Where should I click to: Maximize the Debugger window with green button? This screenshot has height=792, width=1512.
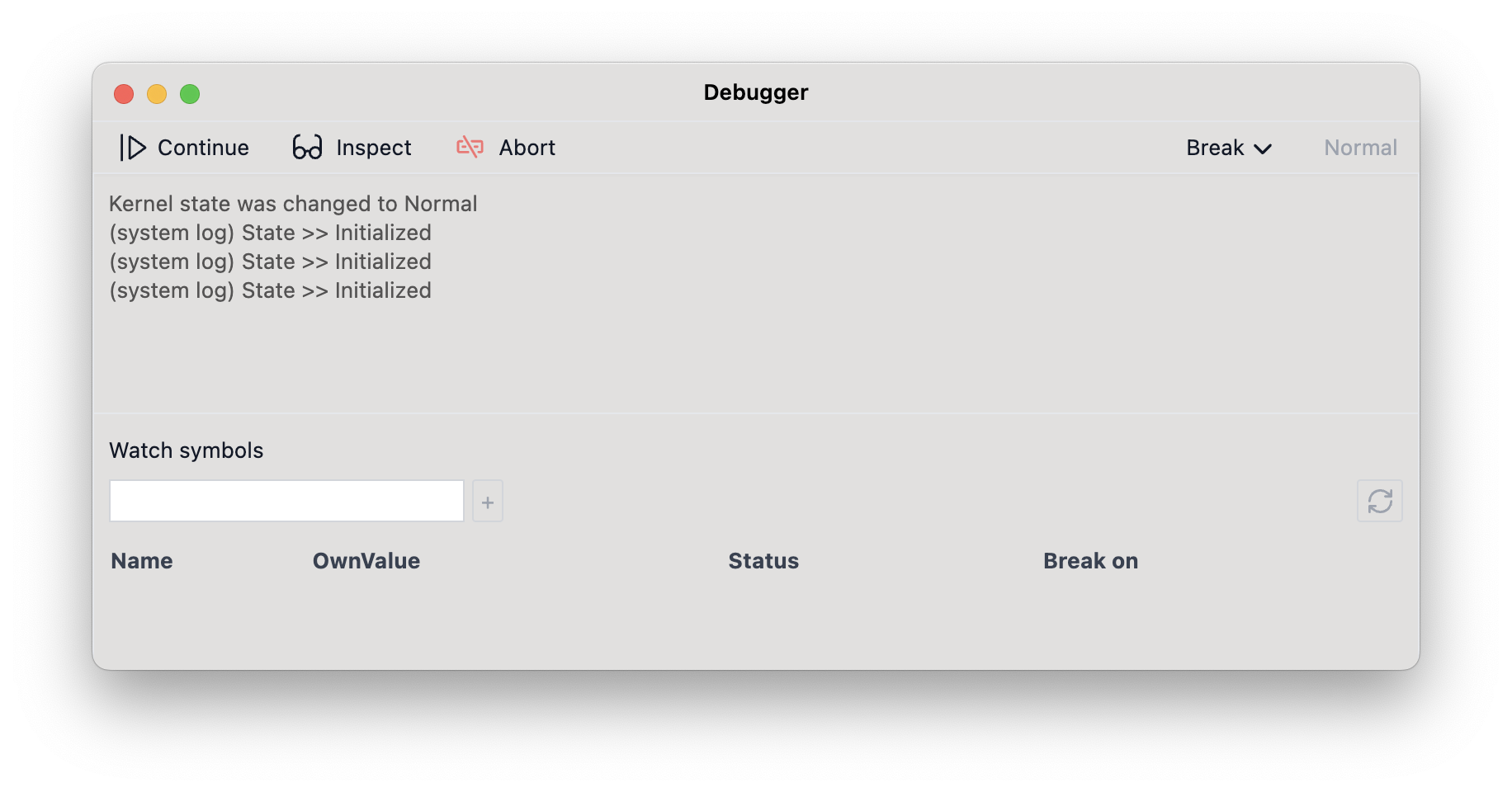pos(190,94)
